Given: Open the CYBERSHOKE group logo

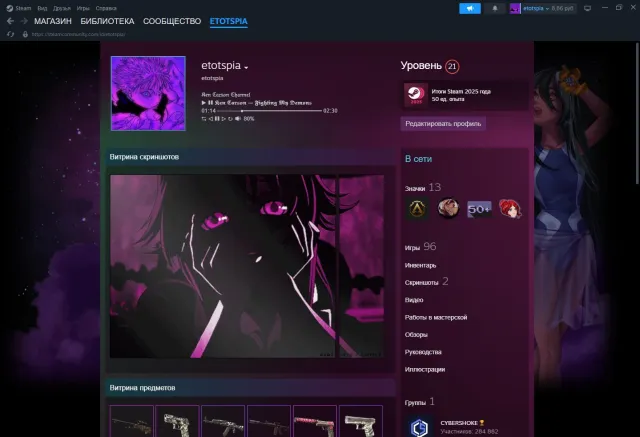Looking at the screenshot, I should click(x=420, y=426).
